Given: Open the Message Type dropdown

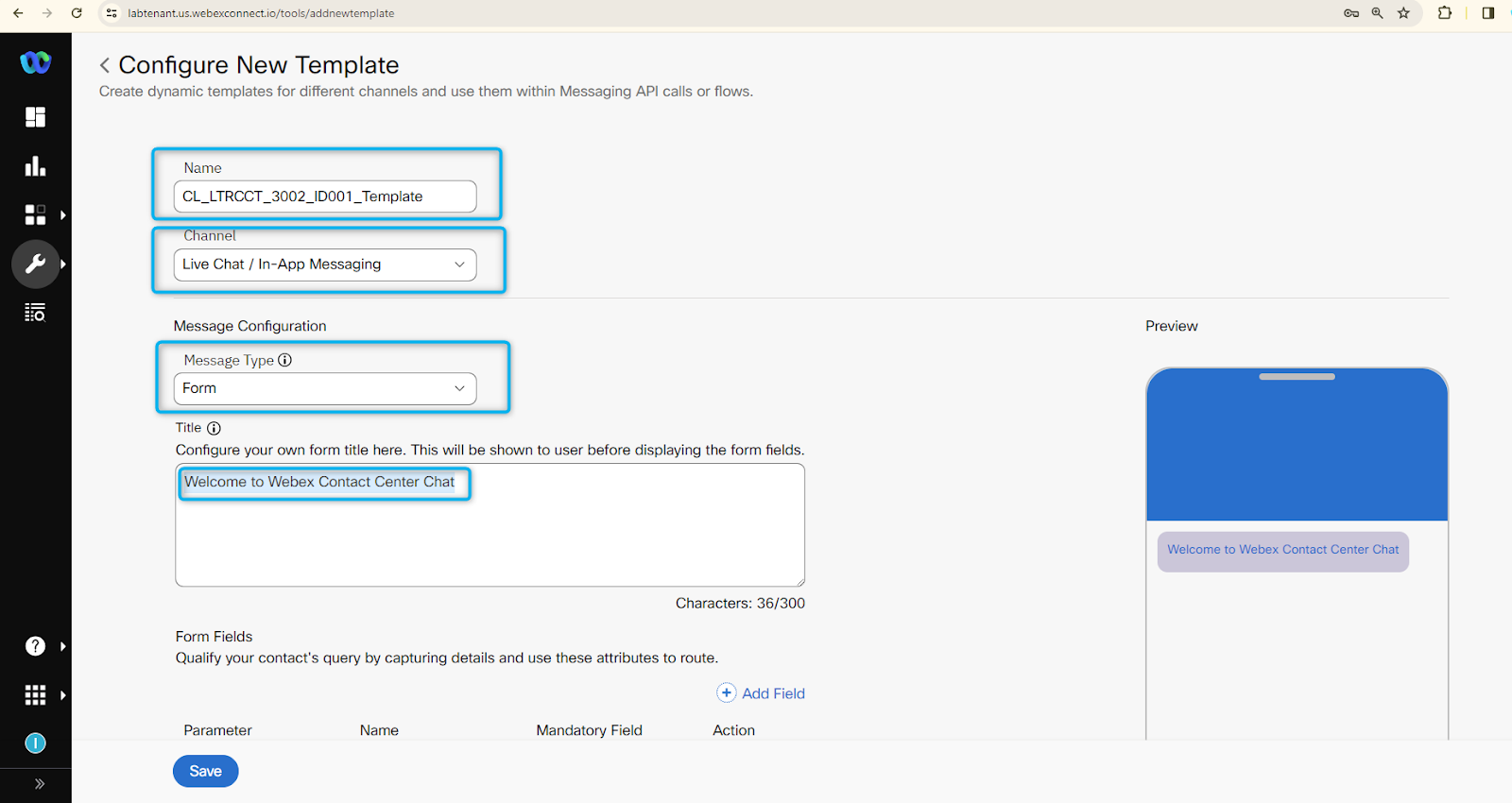Looking at the screenshot, I should 324,388.
